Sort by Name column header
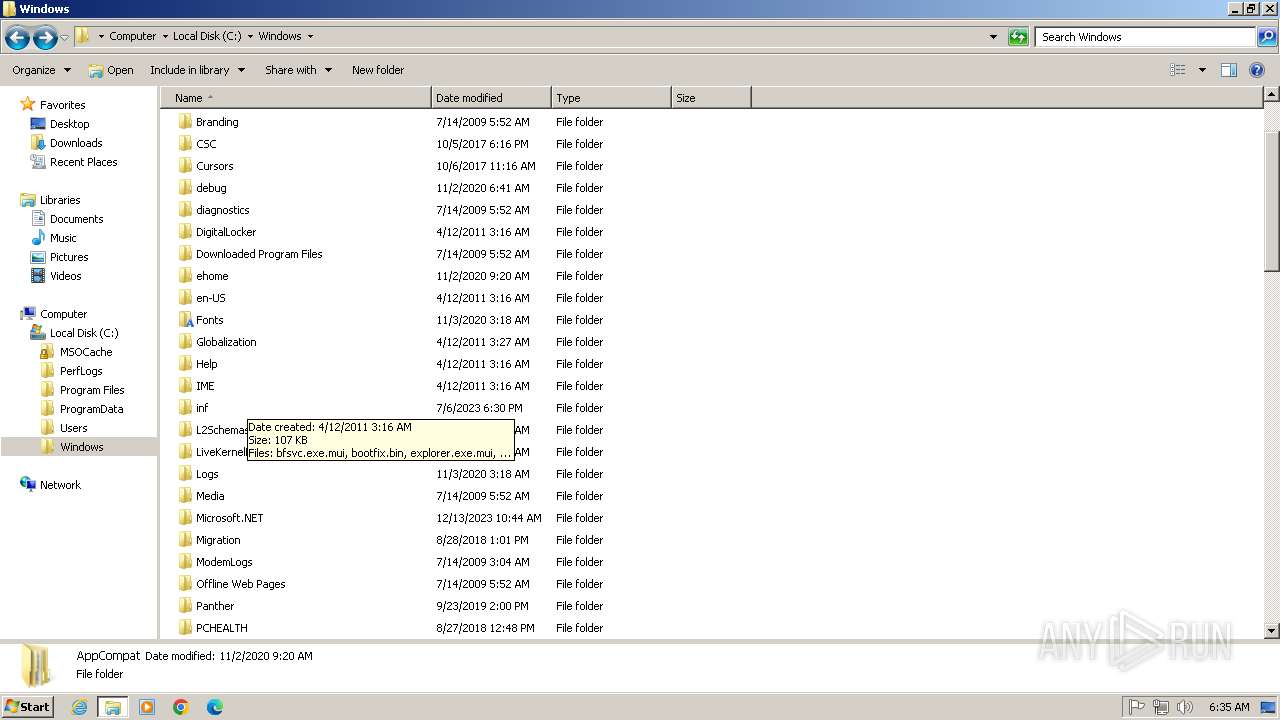1280x720 pixels. click(x=296, y=98)
